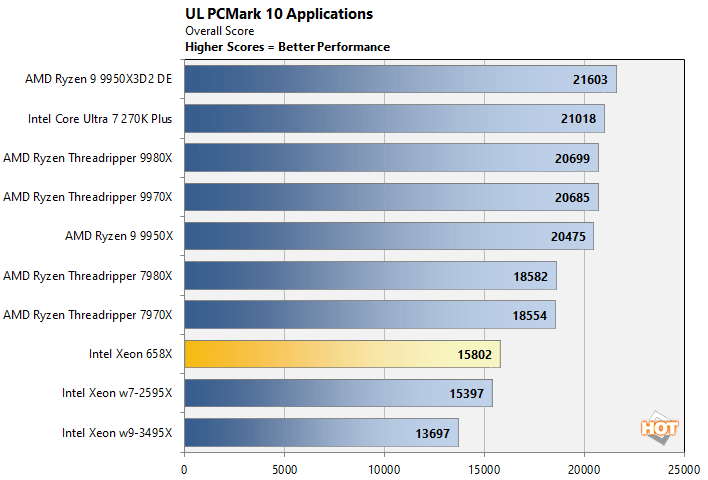The height and width of the screenshot is (480, 708).
Task: Select the 'AMD Ryzen Threadripper 9970X' label
Action: pyautogui.click(x=88, y=197)
